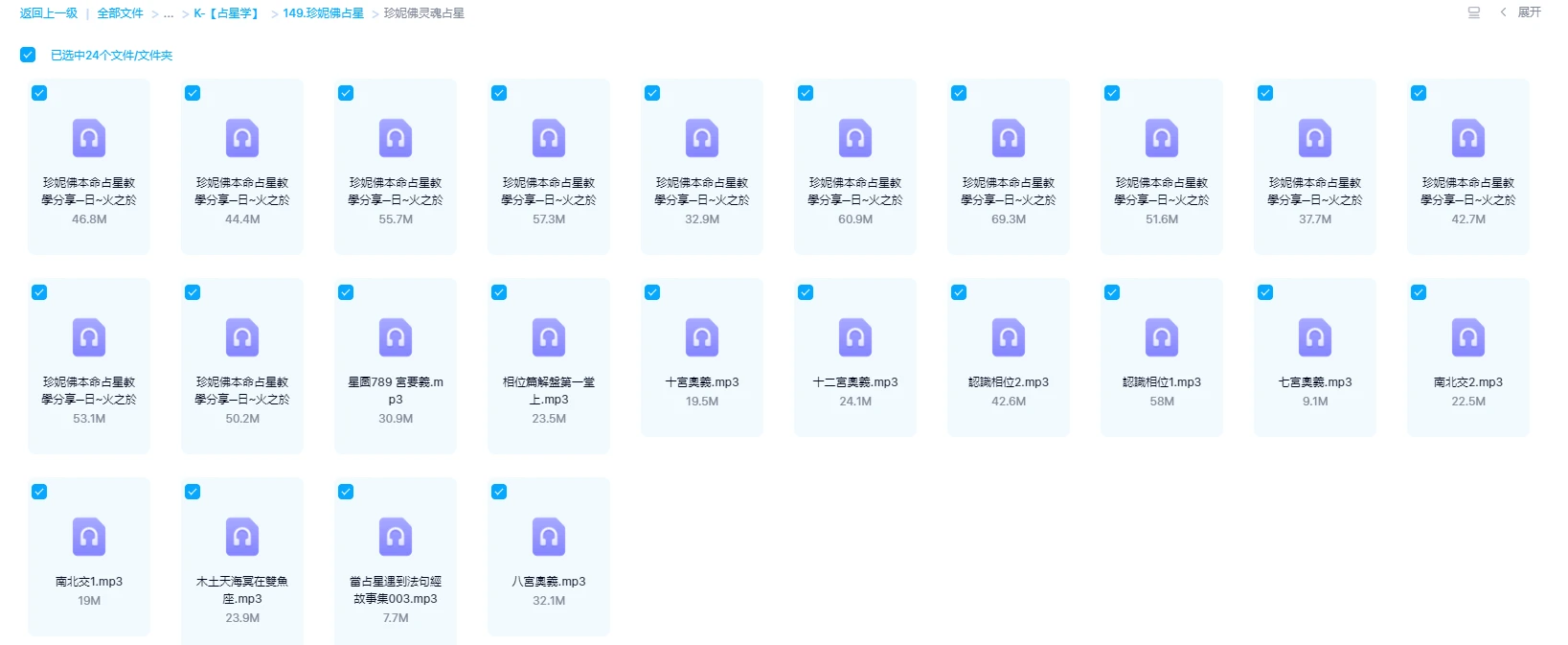Open audio file icon sized 46.8M
Viewport: 1568px width, 645px height.
coord(89,138)
